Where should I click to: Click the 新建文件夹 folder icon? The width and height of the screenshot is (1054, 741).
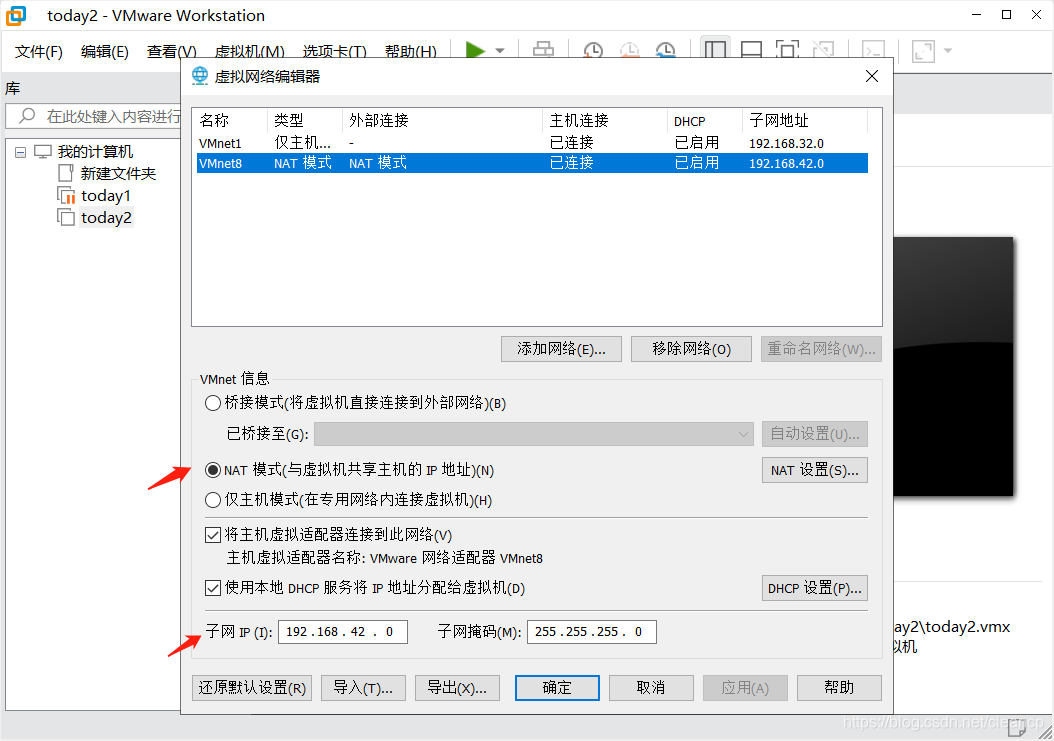click(x=66, y=173)
